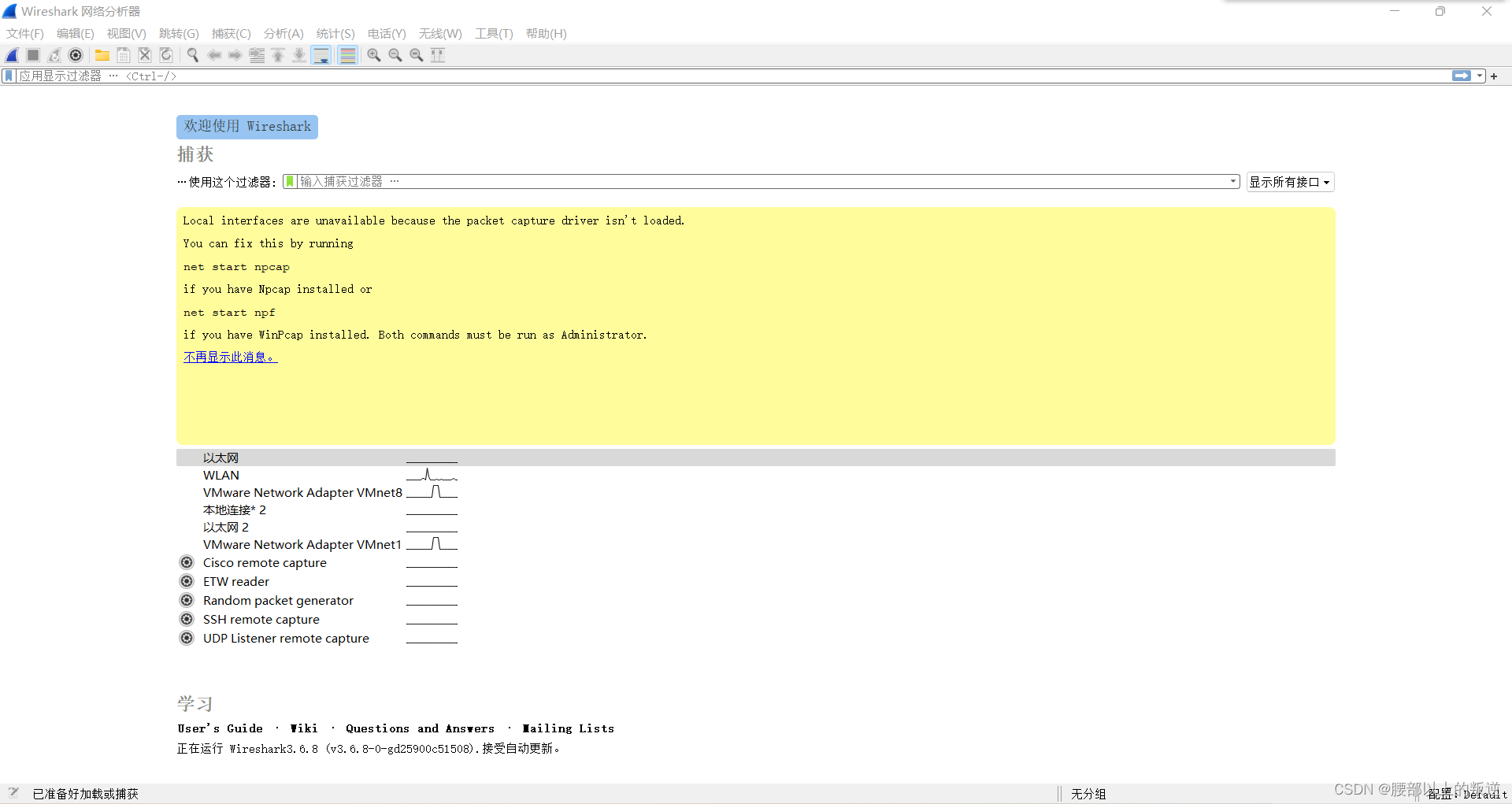Open Mailing Lists link

568,728
